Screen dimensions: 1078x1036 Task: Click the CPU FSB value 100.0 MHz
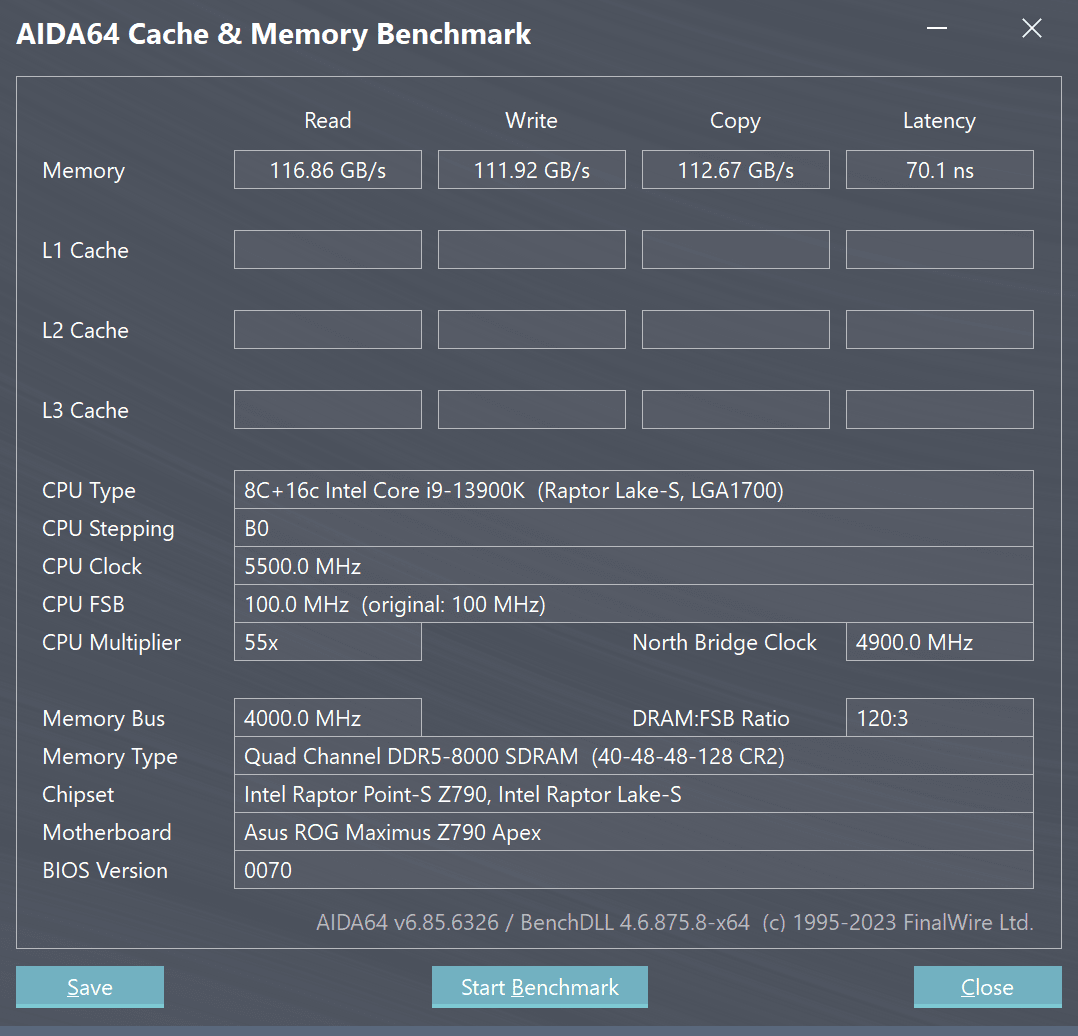(634, 604)
